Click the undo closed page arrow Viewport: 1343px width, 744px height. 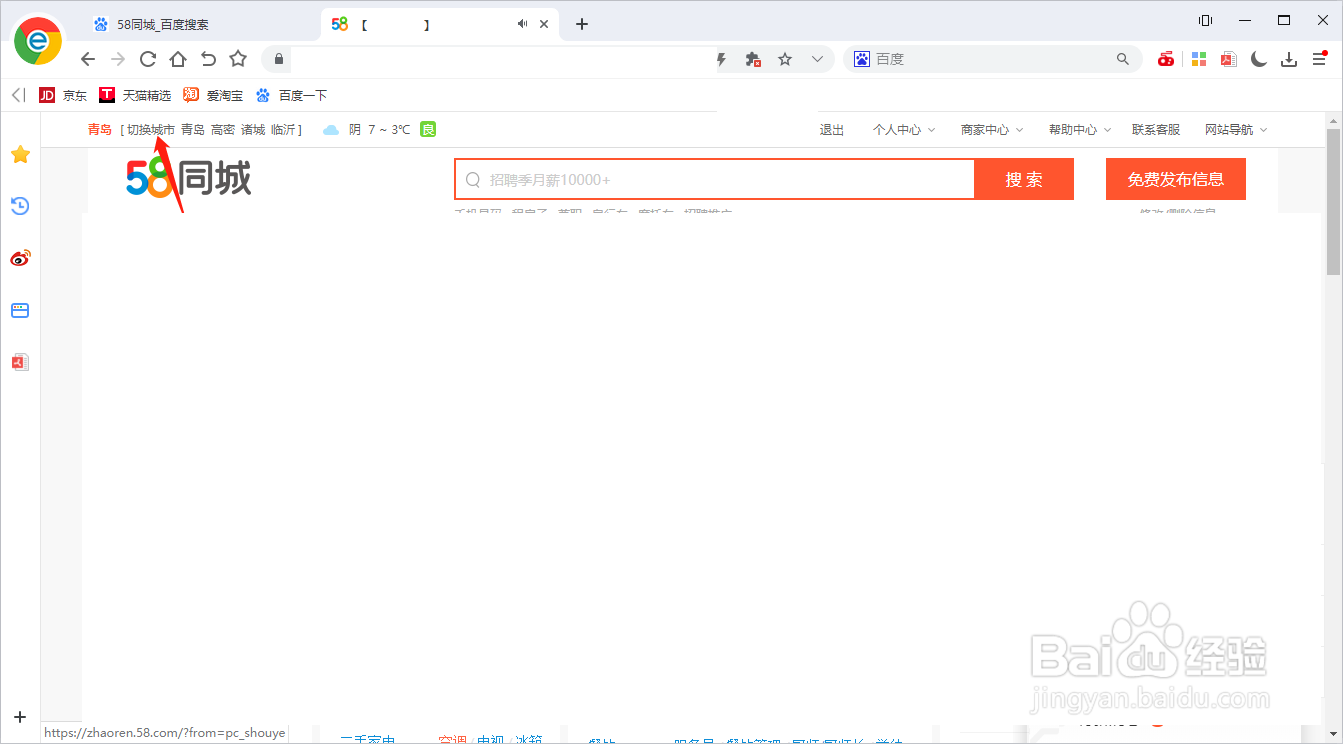208,59
